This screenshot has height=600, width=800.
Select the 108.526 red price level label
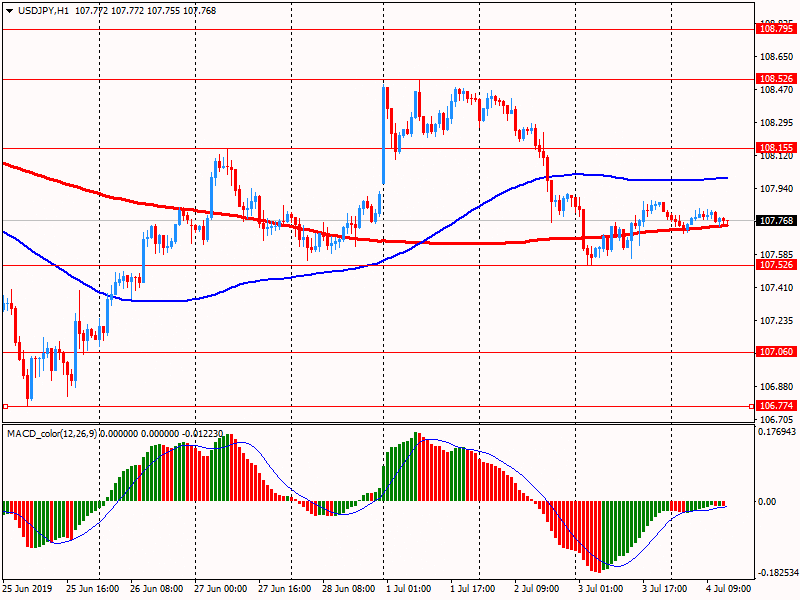(776, 79)
